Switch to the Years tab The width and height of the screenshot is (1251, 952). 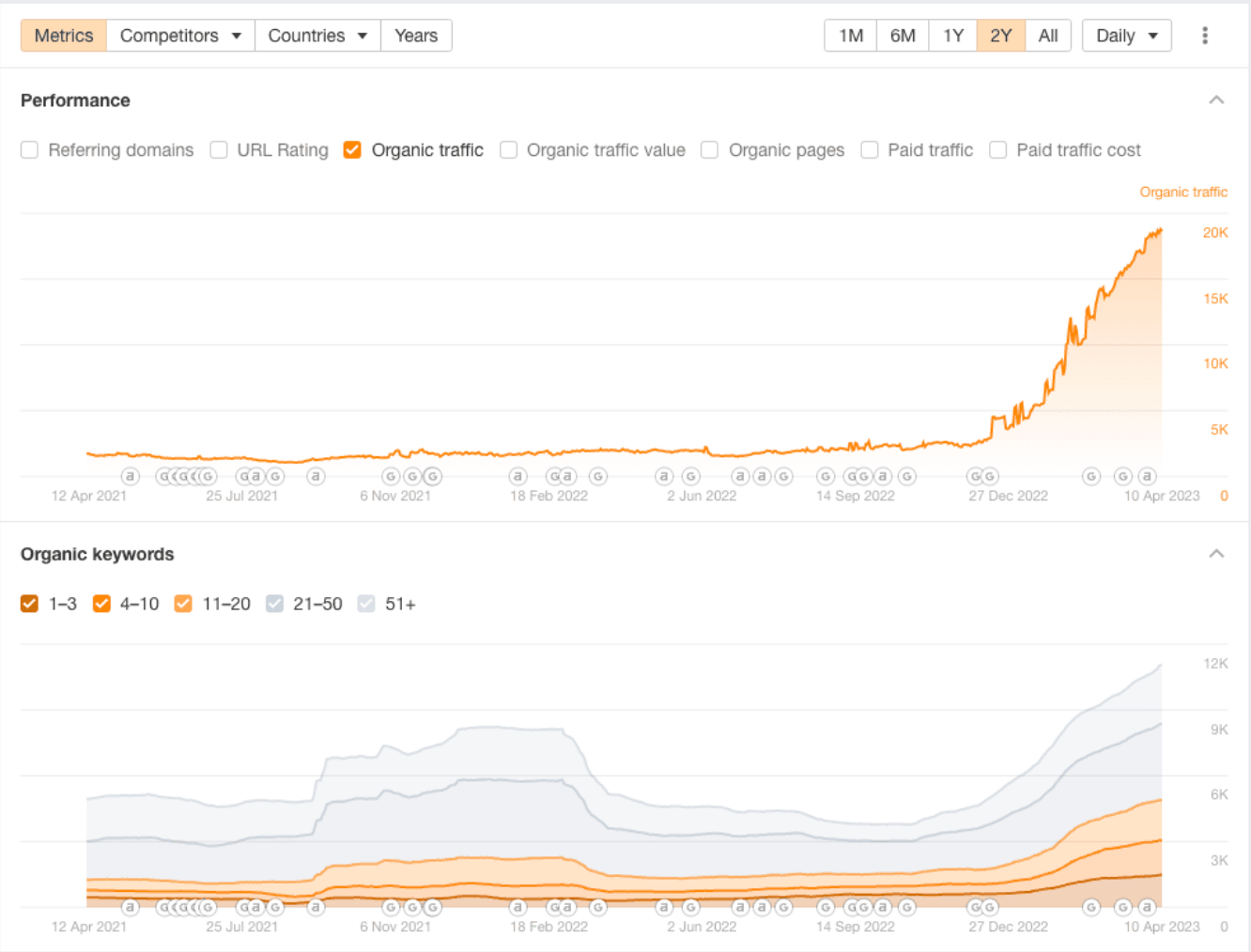tap(416, 36)
